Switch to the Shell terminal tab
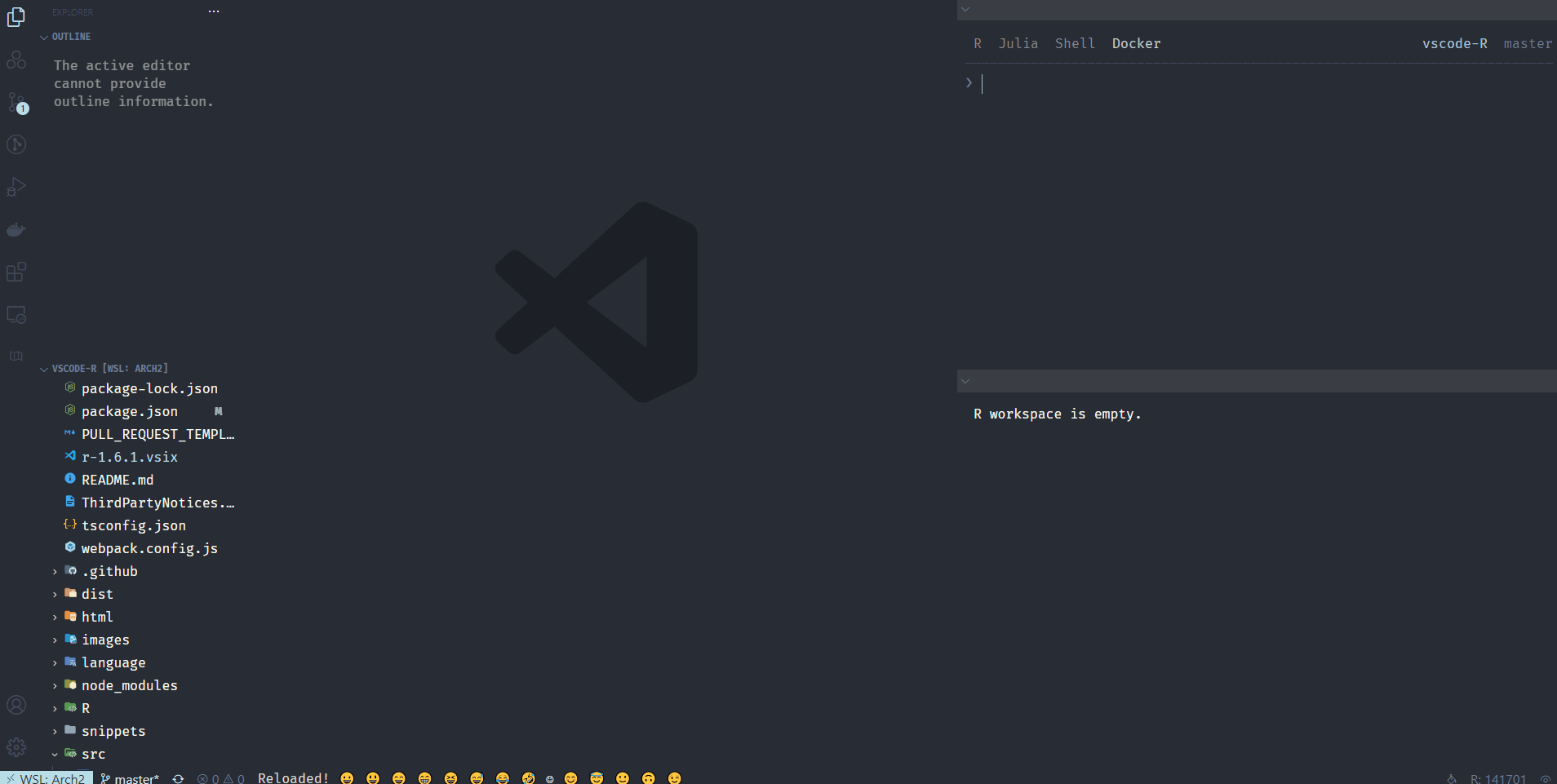Image resolution: width=1557 pixels, height=784 pixels. pos(1075,43)
